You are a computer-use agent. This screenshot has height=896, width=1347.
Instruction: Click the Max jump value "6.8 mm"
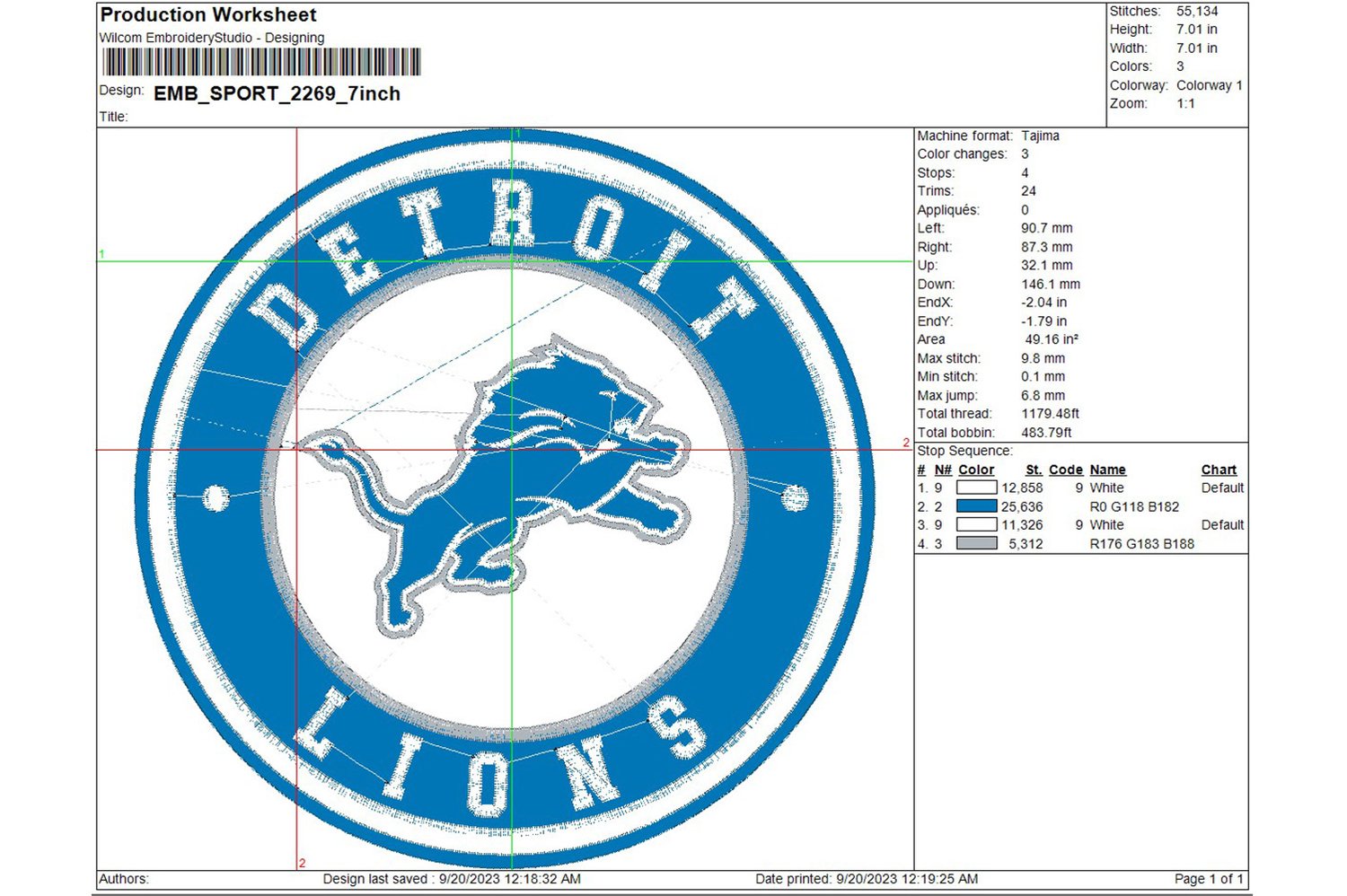click(1043, 395)
